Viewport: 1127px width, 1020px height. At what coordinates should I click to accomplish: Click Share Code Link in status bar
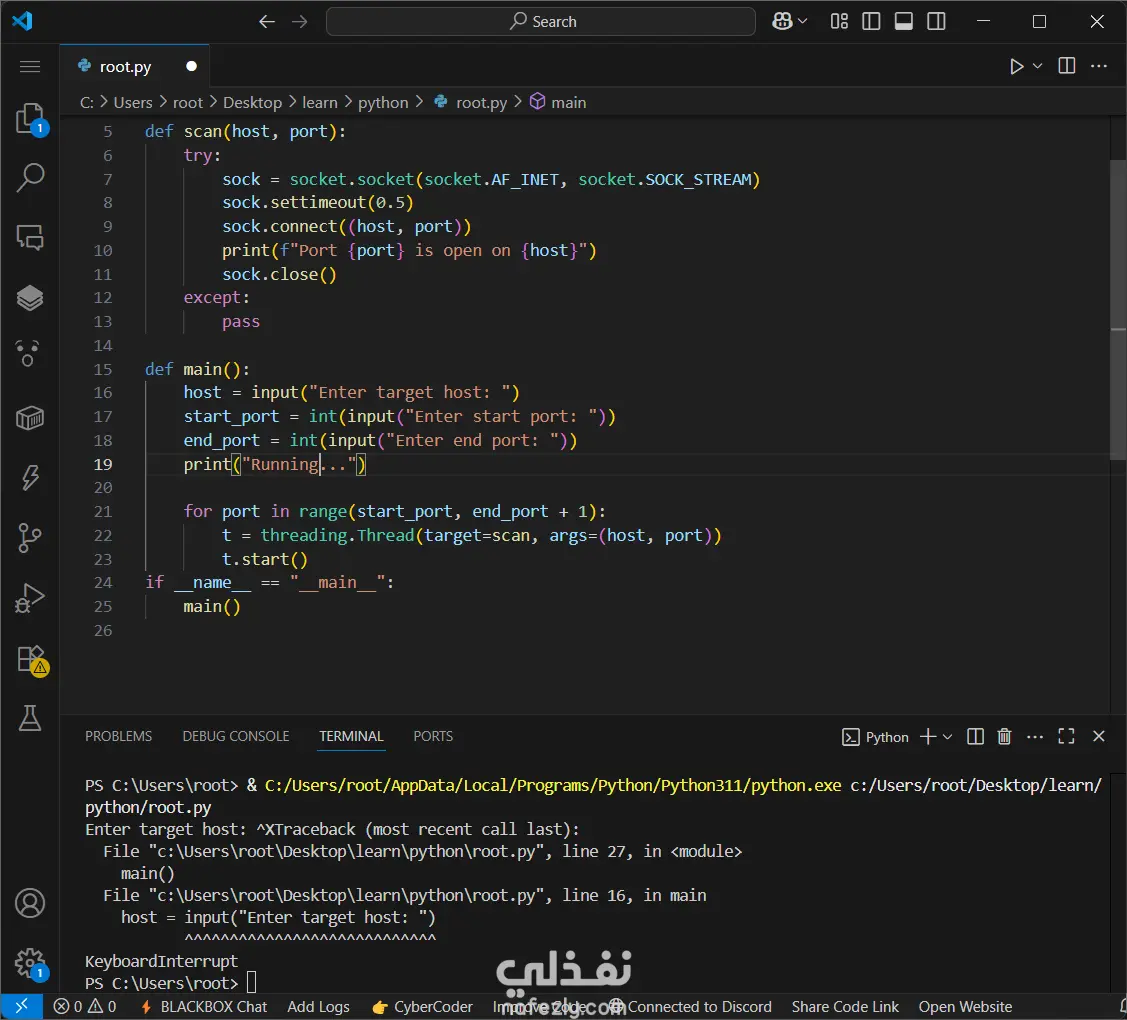[x=845, y=1007]
